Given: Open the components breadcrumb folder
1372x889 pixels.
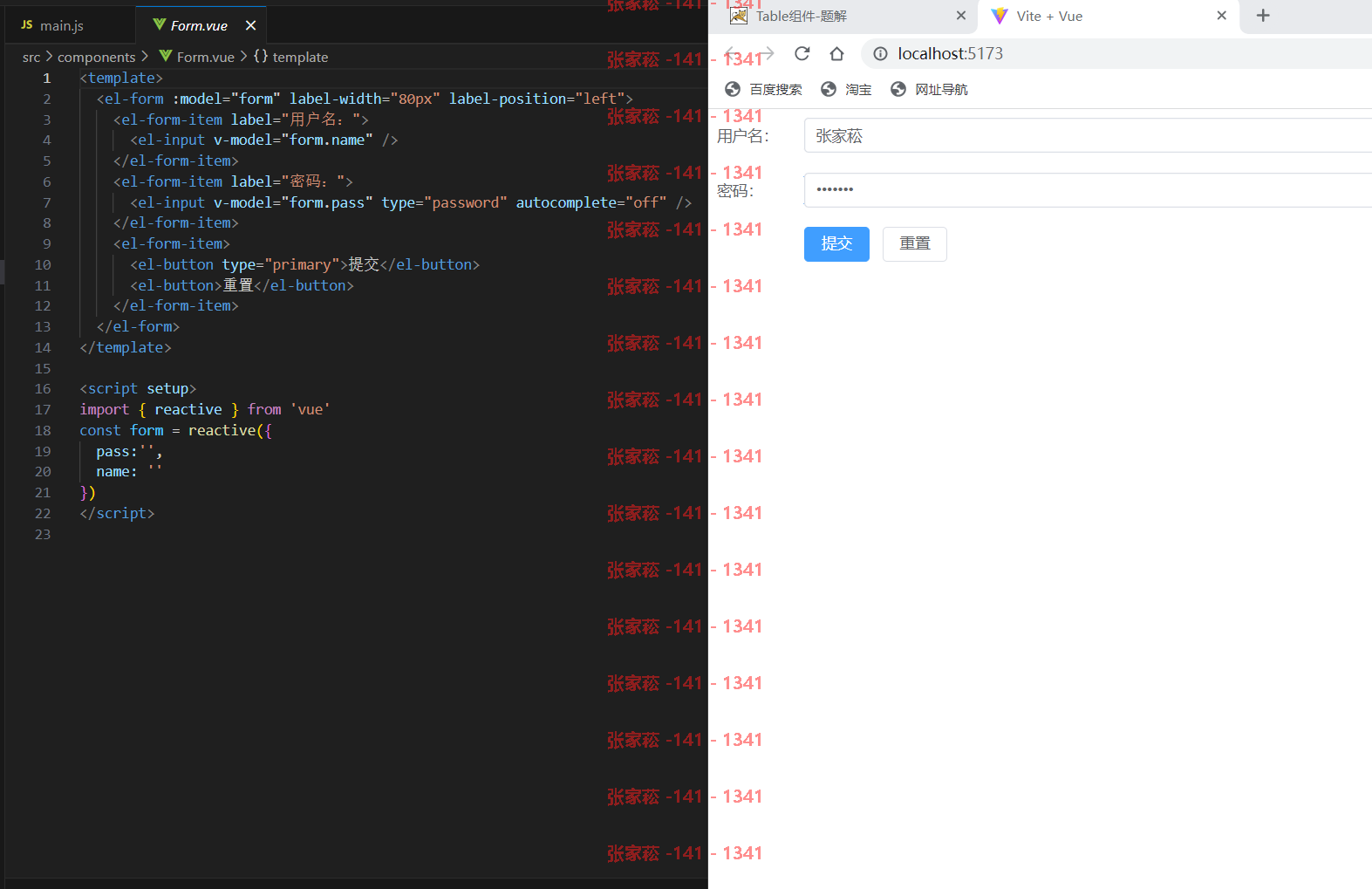Looking at the screenshot, I should 96,57.
